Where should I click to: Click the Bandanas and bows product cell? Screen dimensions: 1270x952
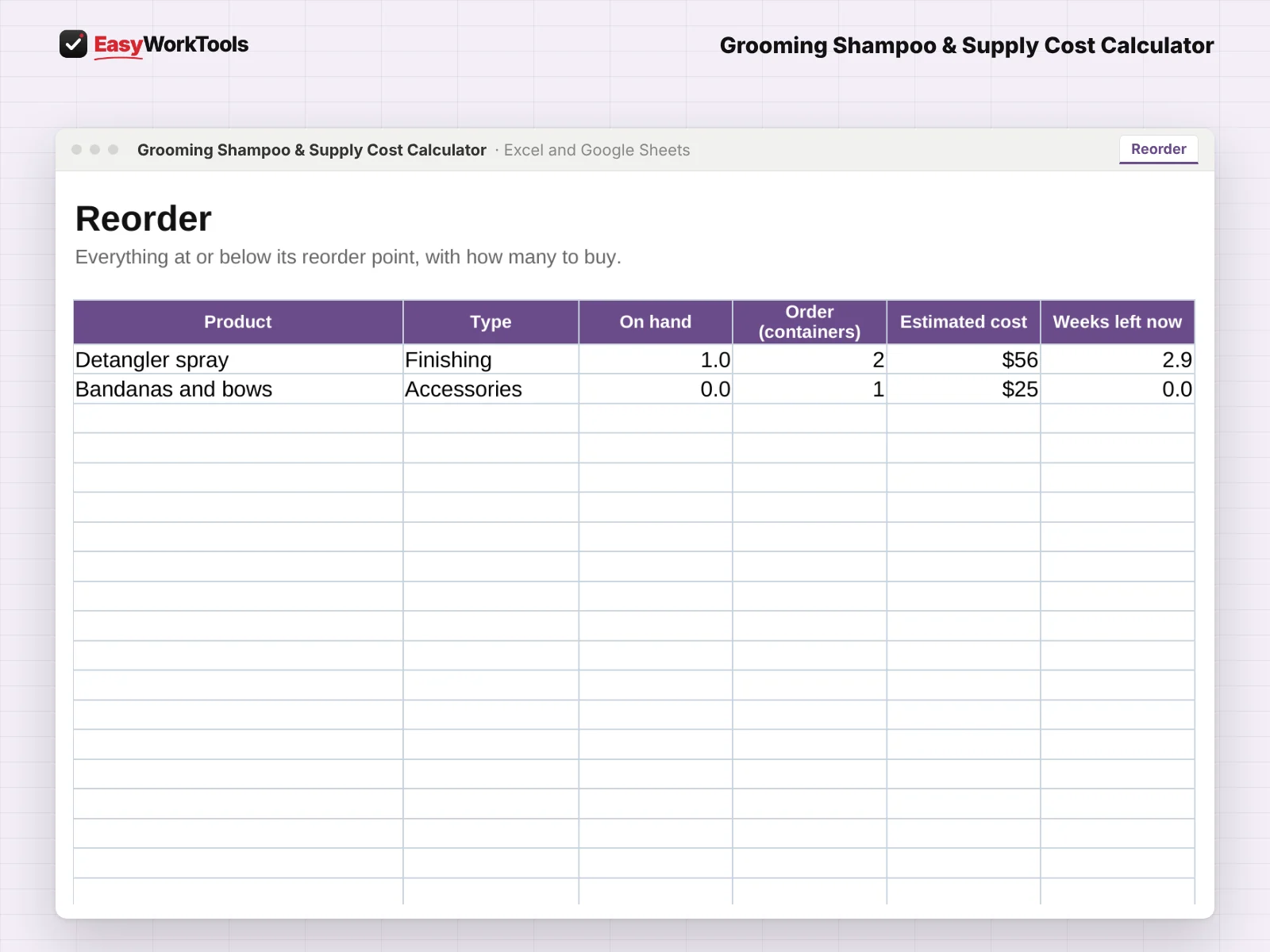(x=238, y=389)
